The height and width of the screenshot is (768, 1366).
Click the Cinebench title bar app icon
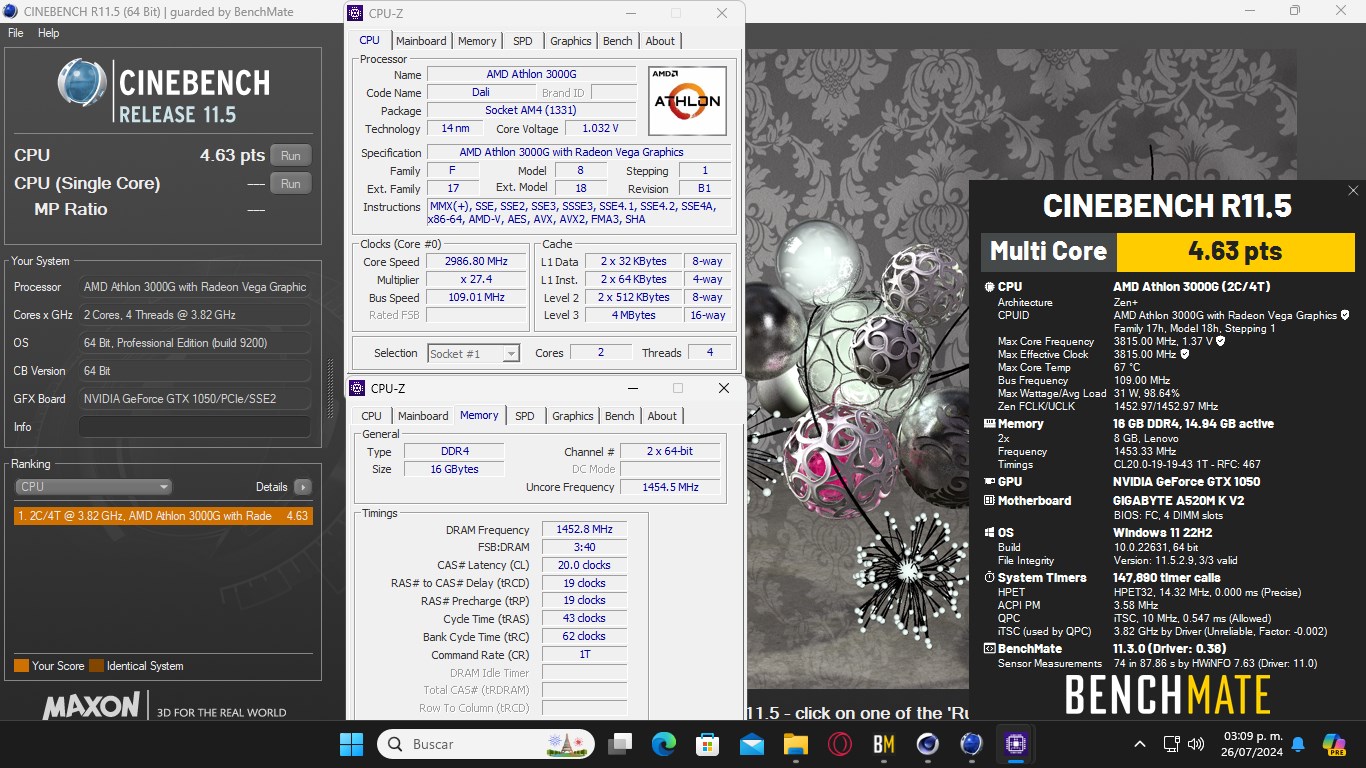pos(10,10)
